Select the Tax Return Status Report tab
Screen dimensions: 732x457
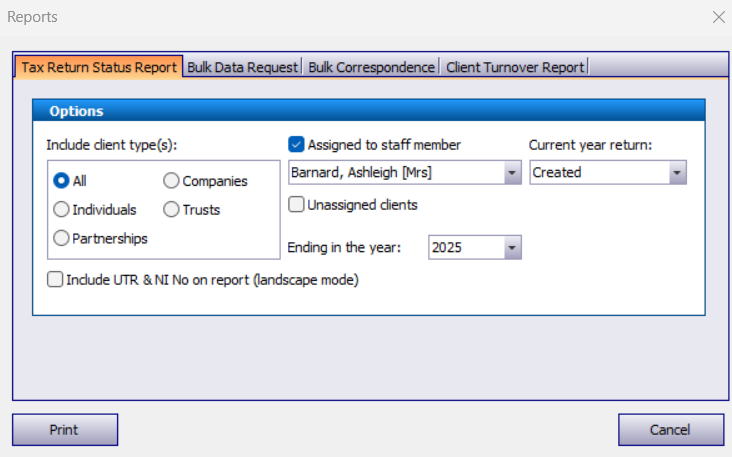click(98, 67)
